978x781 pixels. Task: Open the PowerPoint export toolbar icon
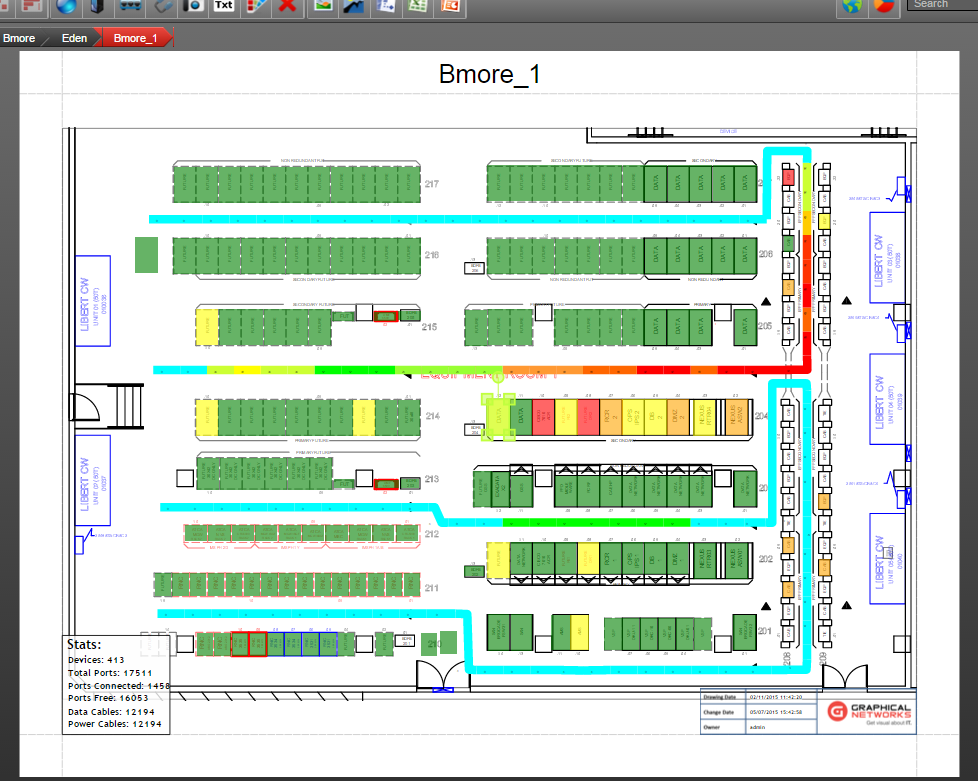[450, 7]
